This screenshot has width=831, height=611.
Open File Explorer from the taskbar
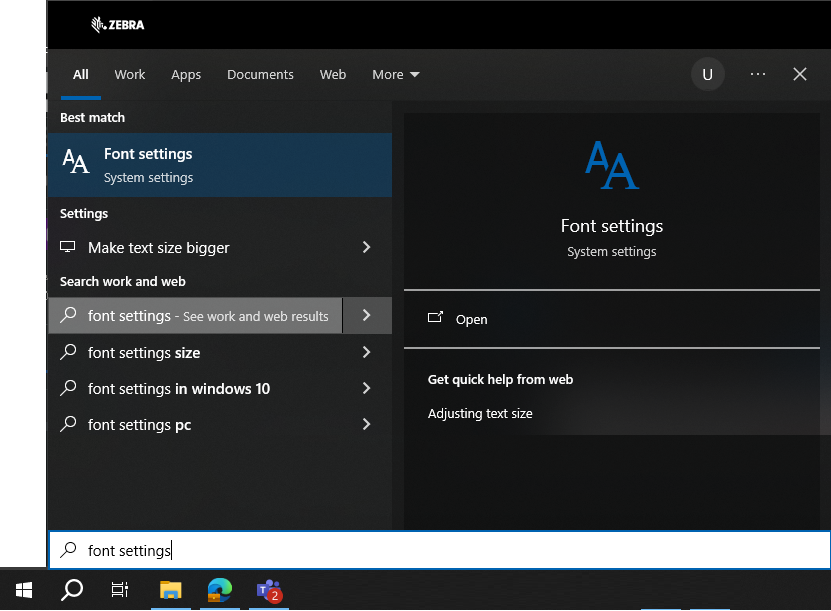[170, 590]
